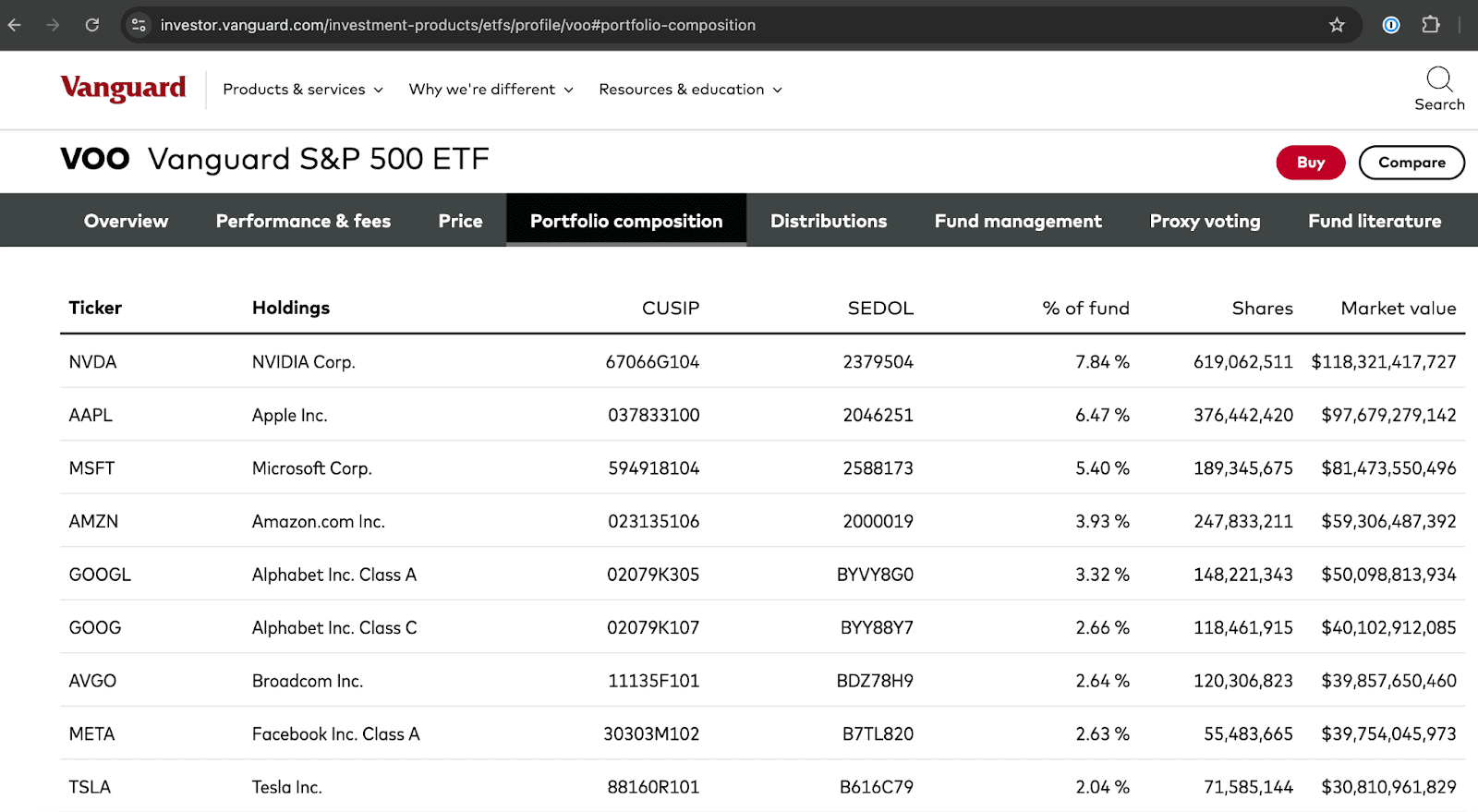Select Tesla's 2.04 % fund weight
Screen dimensions: 1478x812
pos(1102,787)
